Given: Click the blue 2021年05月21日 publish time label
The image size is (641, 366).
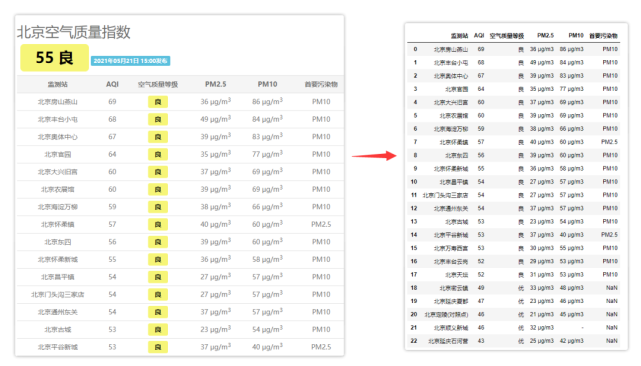Looking at the screenshot, I should click(x=130, y=61).
